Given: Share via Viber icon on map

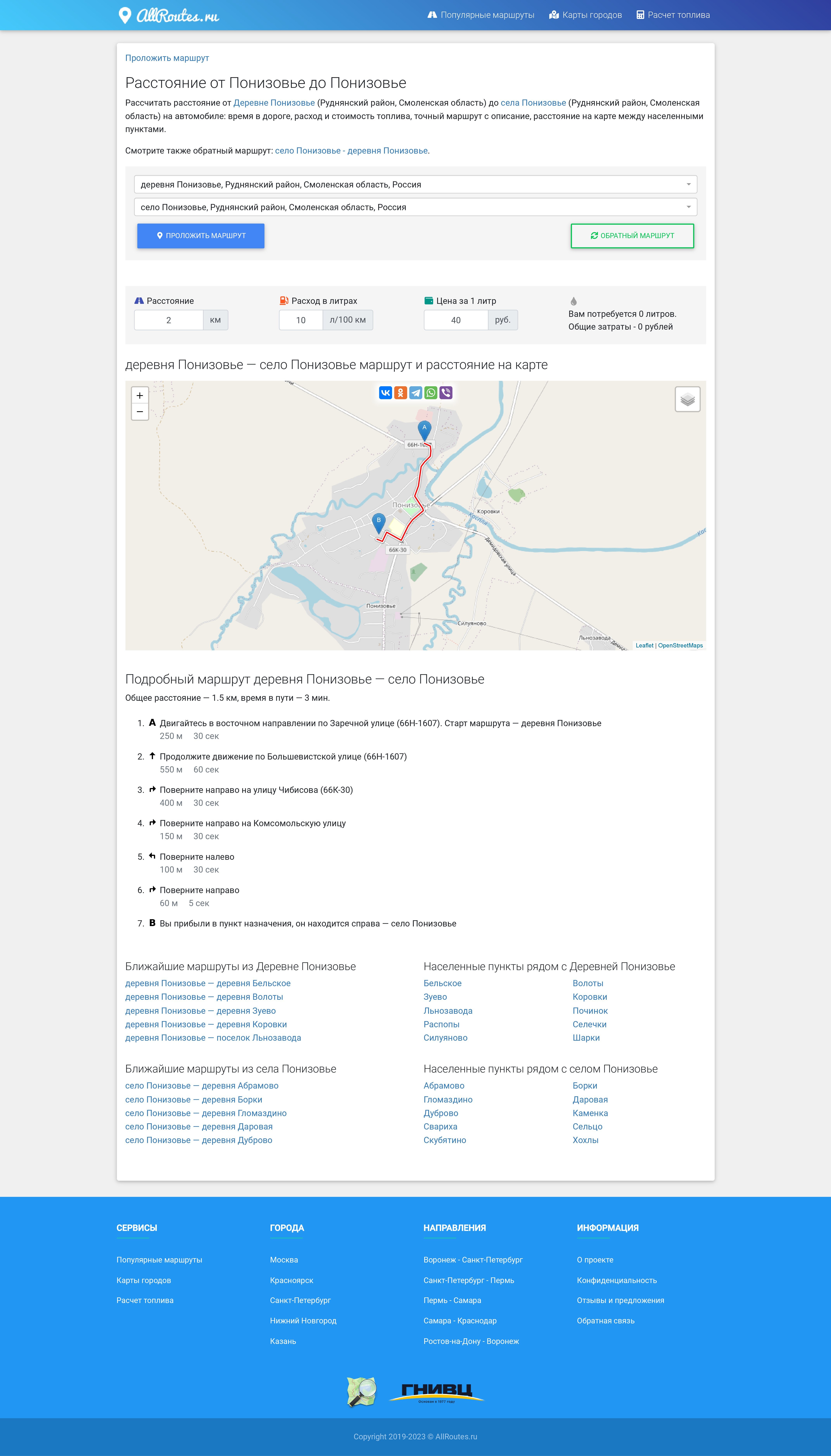Looking at the screenshot, I should 446,393.
